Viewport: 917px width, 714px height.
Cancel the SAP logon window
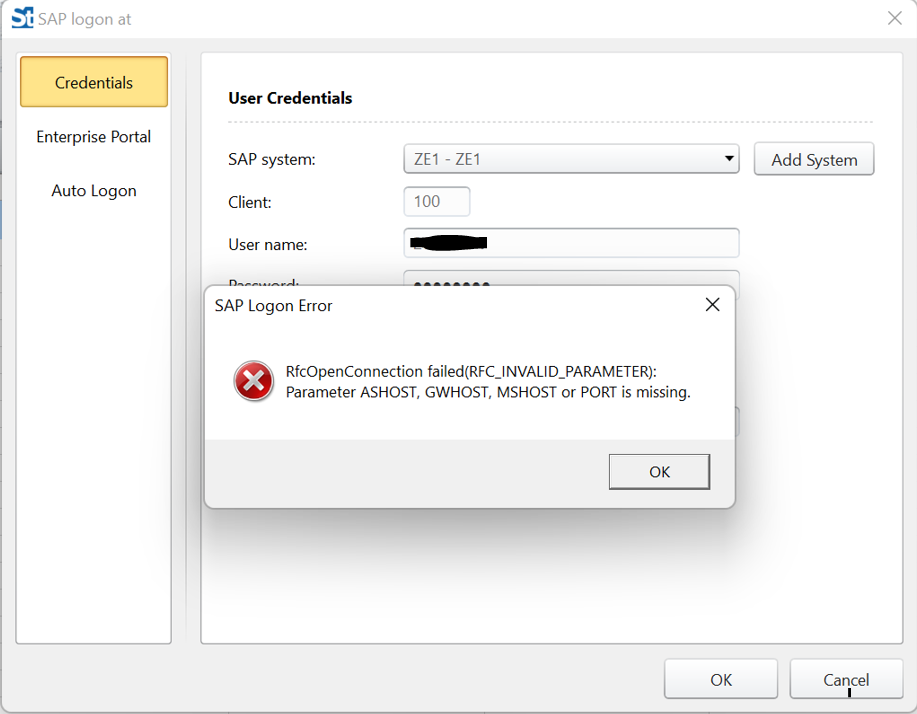tap(846, 680)
